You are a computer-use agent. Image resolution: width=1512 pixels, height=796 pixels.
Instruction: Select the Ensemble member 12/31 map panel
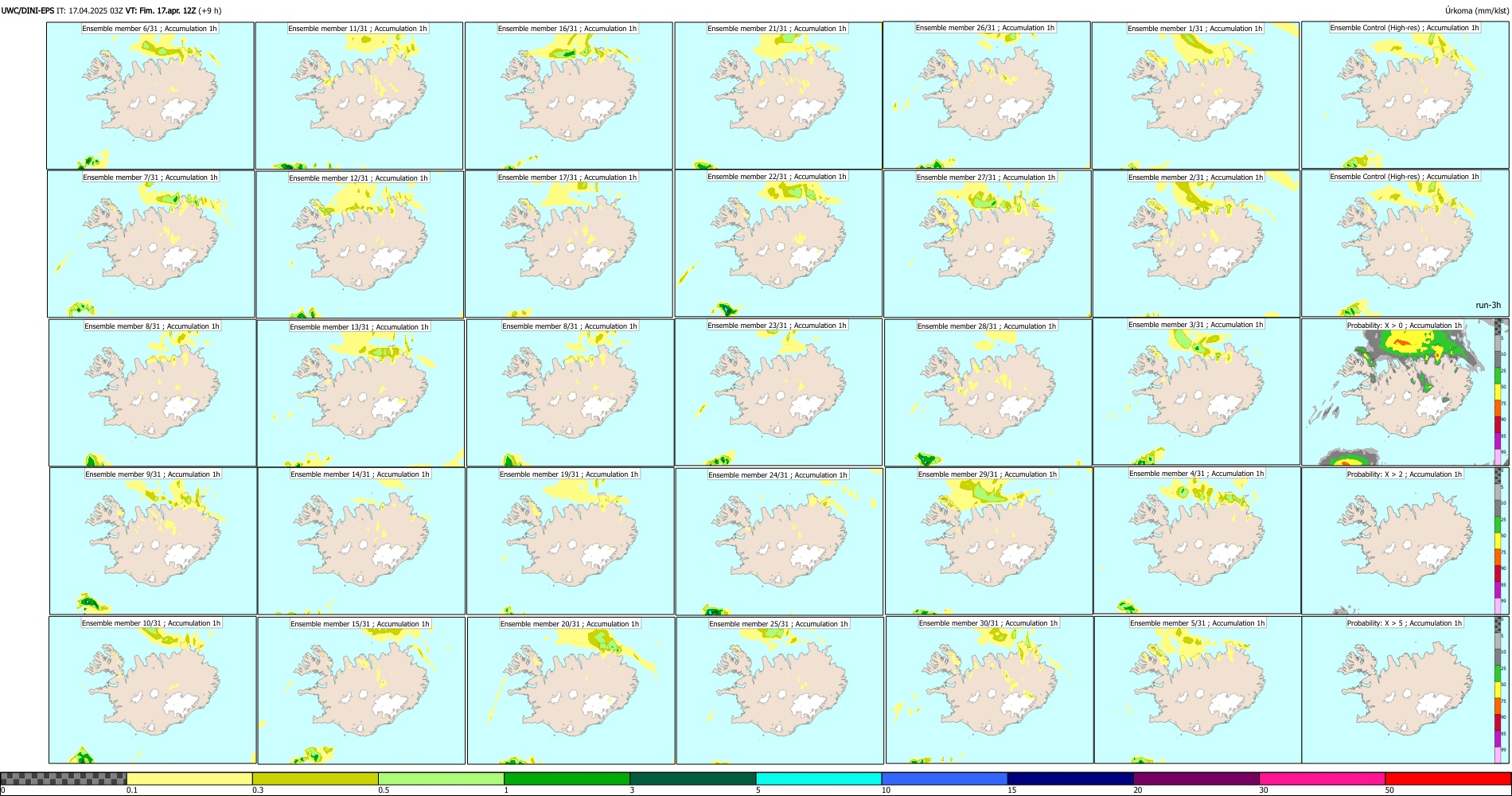[x=360, y=244]
